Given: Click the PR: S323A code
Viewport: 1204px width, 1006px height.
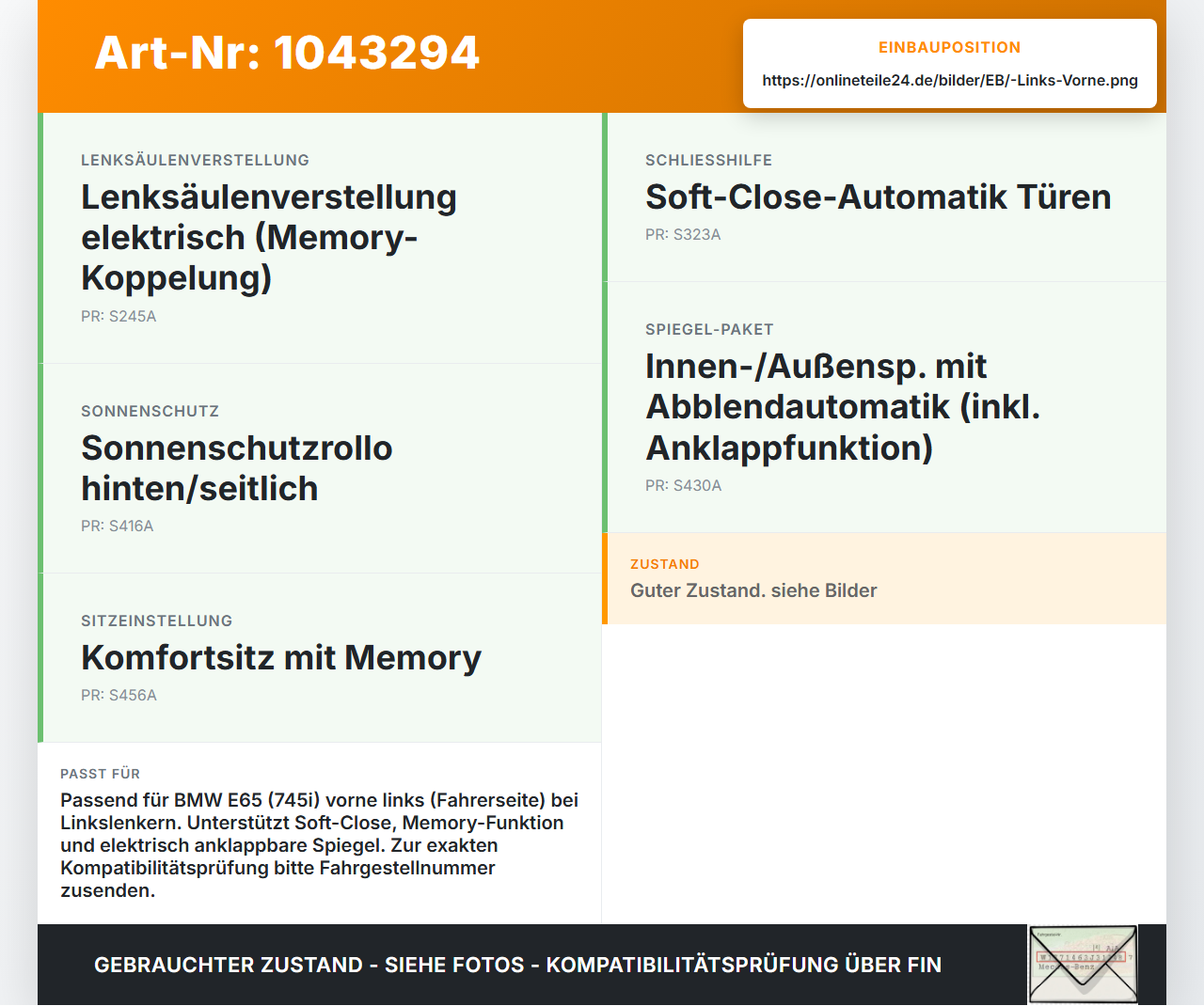Looking at the screenshot, I should 683,234.
